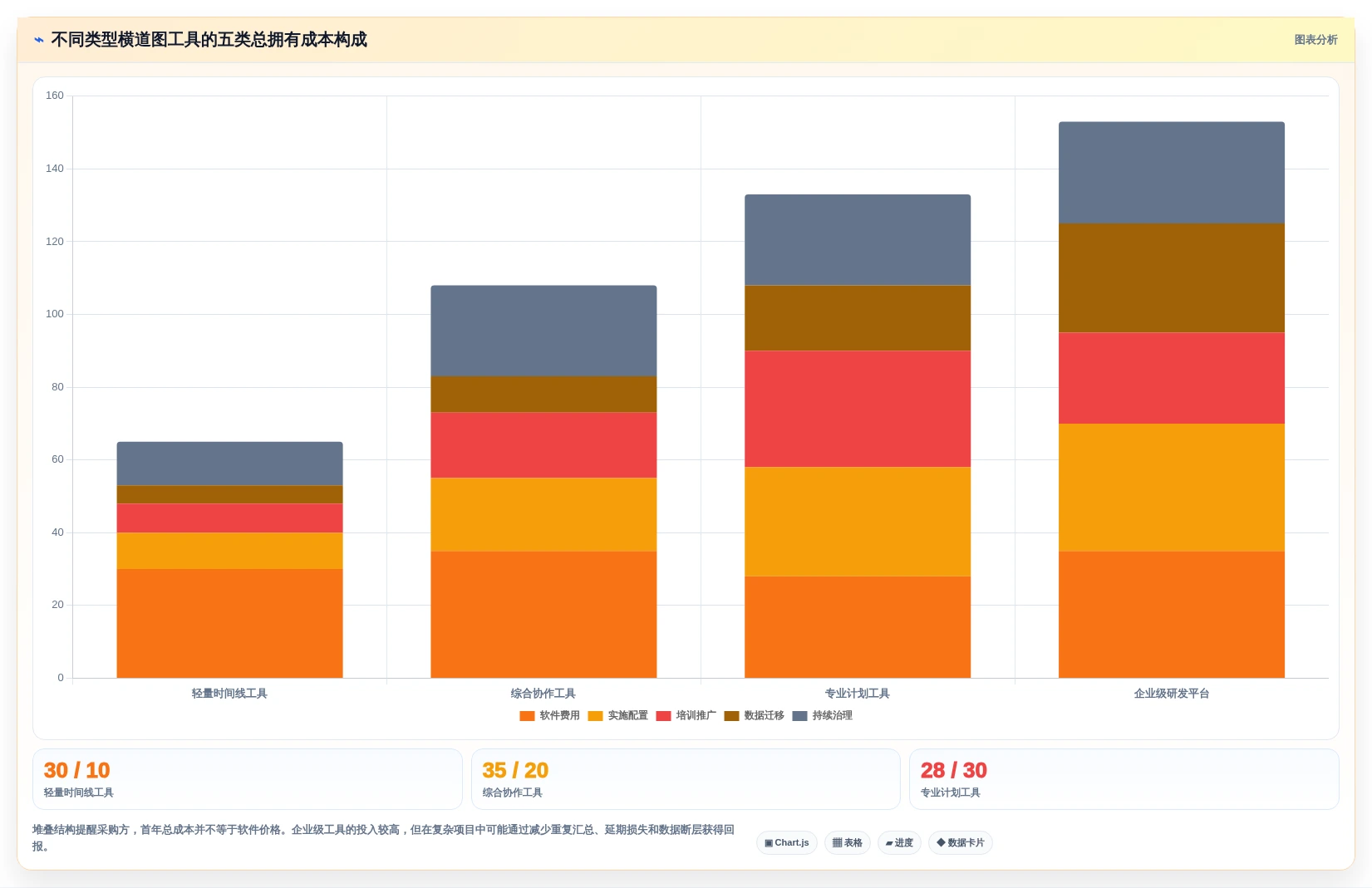Toggle the 实施配置 legend swatch
Viewport: 1372px width, 888px height.
(595, 716)
